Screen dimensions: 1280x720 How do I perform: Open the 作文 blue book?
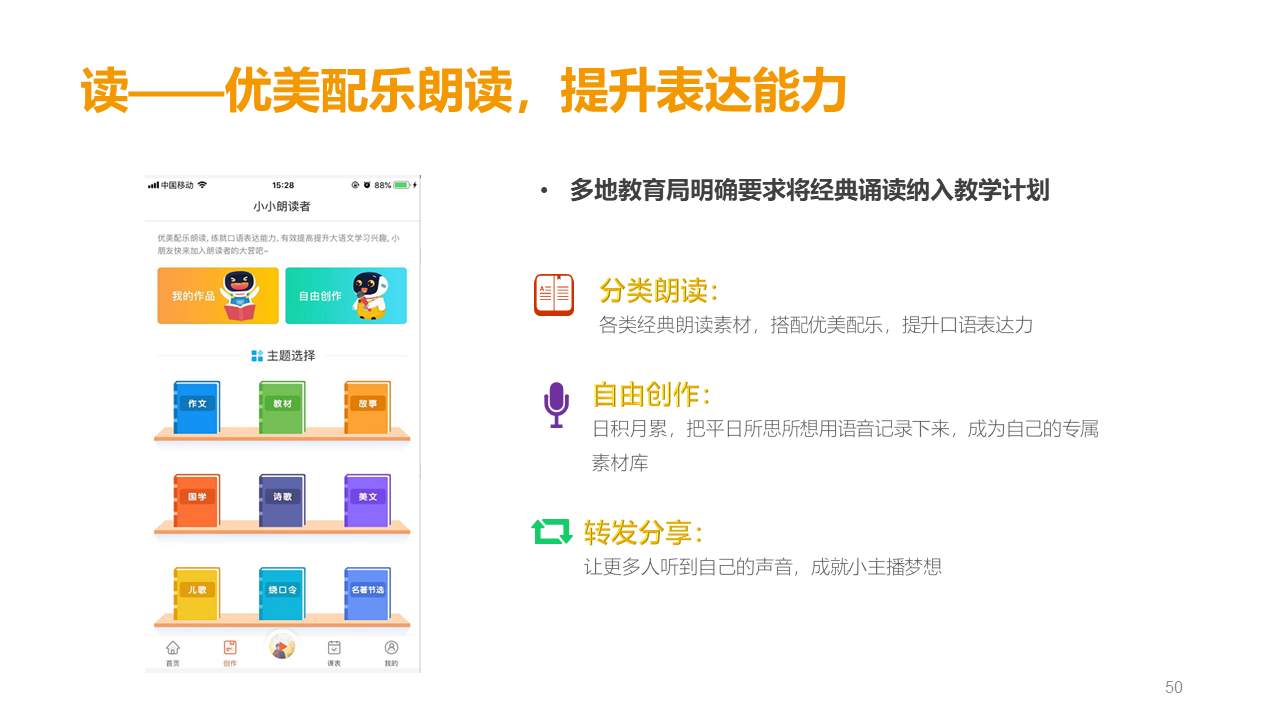197,406
